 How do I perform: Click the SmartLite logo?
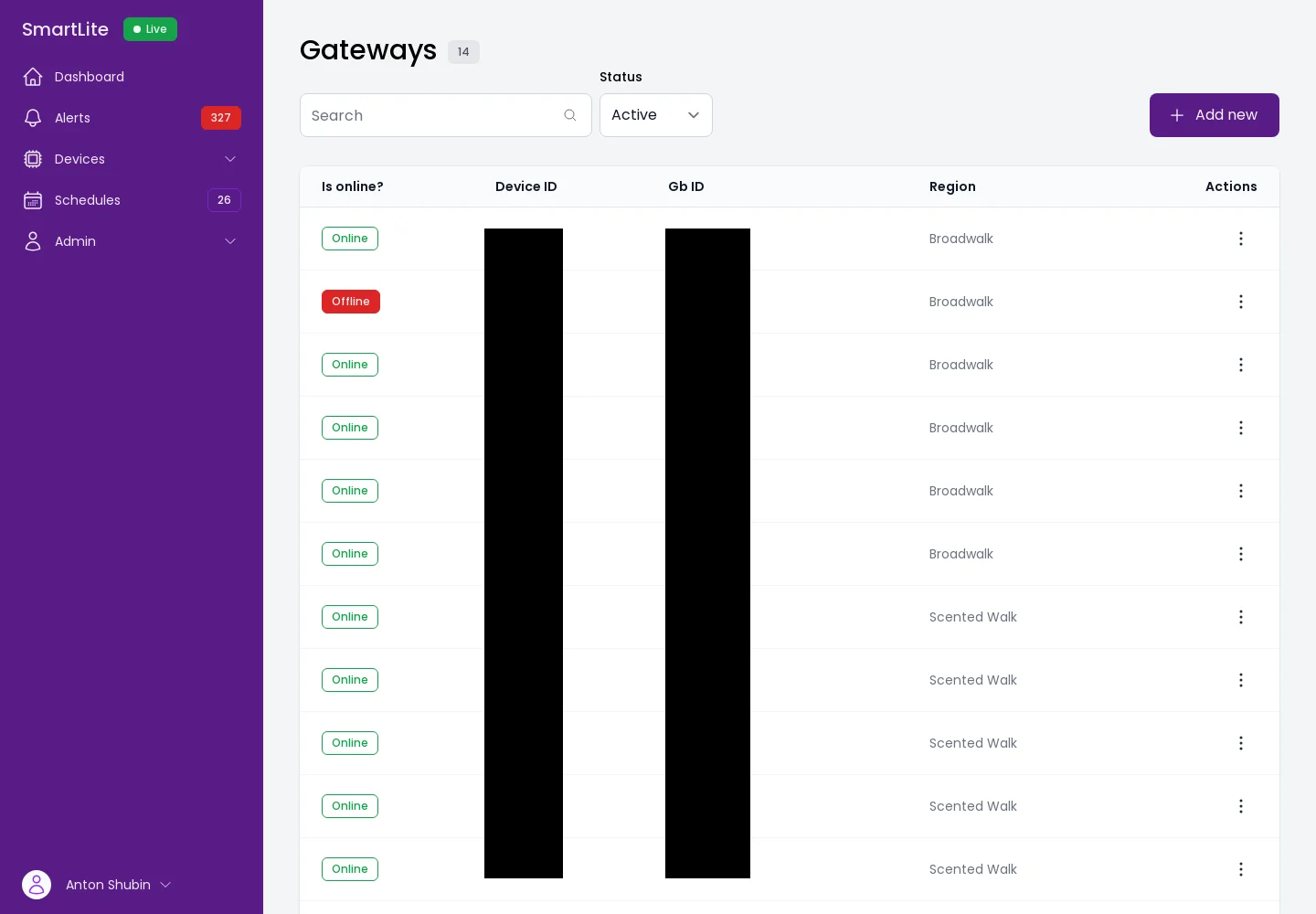65,29
